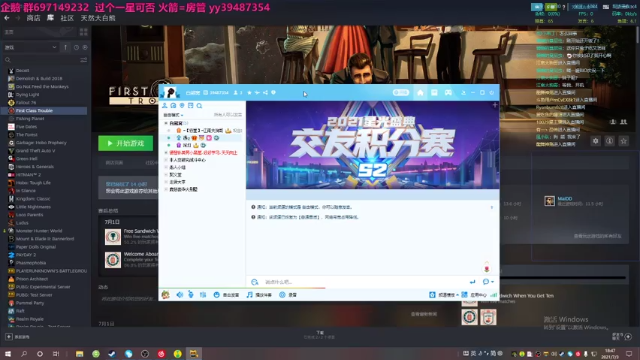Open the YY channel avatar icon
The image size is (640, 360).
[x=171, y=93]
